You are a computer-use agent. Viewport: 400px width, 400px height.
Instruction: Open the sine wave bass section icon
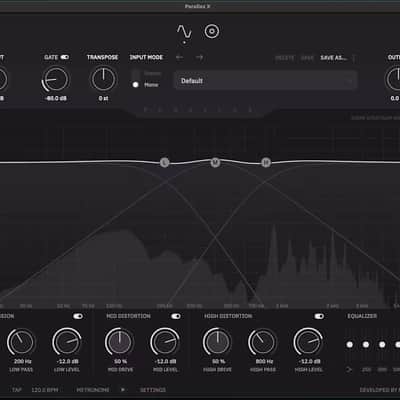click(184, 32)
